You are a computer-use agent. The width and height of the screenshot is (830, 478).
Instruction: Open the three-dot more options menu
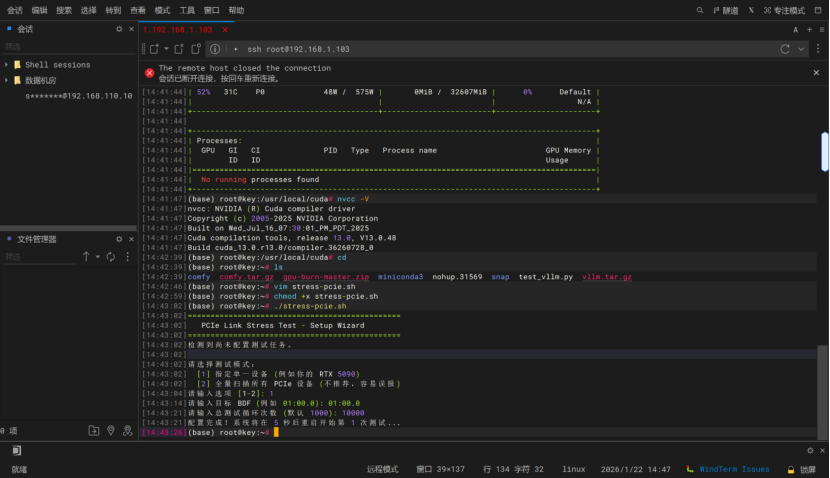[x=817, y=48]
